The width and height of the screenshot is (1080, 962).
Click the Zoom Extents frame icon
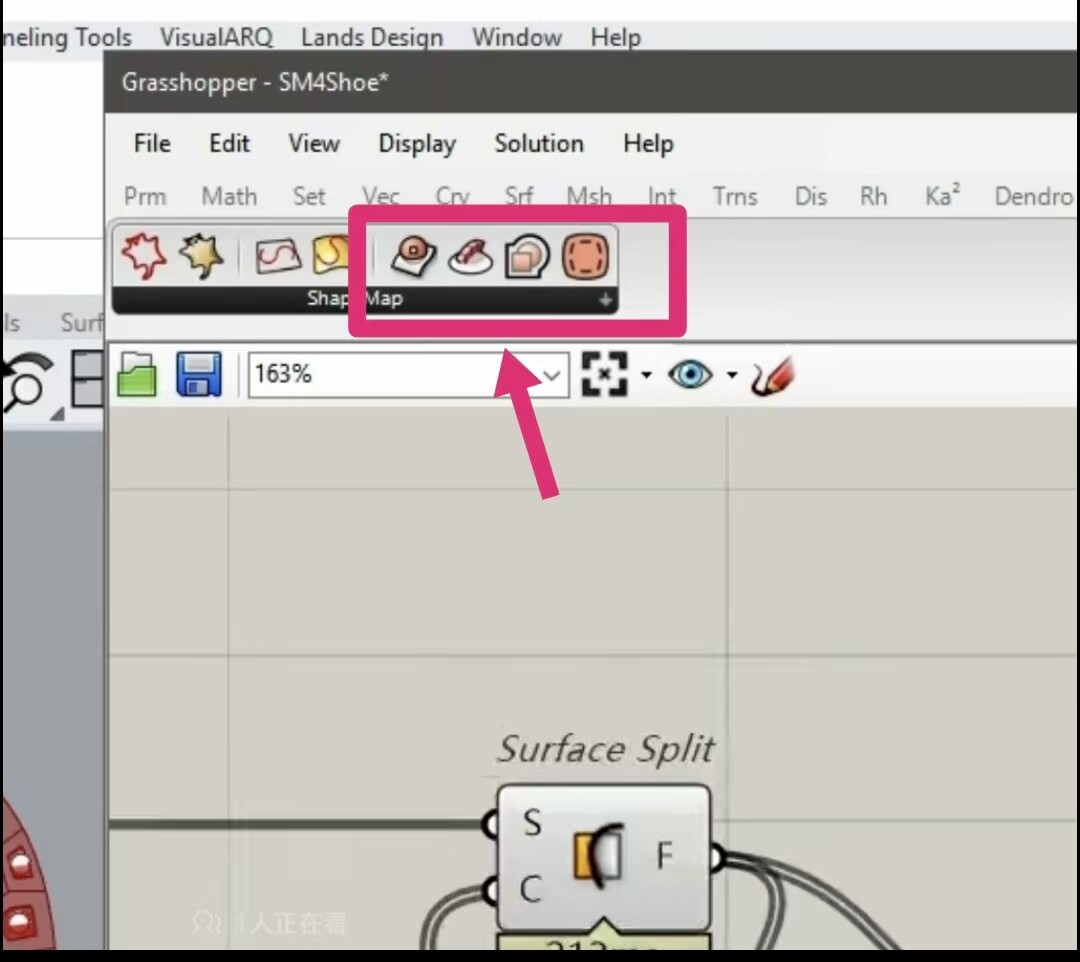pyautogui.click(x=604, y=375)
